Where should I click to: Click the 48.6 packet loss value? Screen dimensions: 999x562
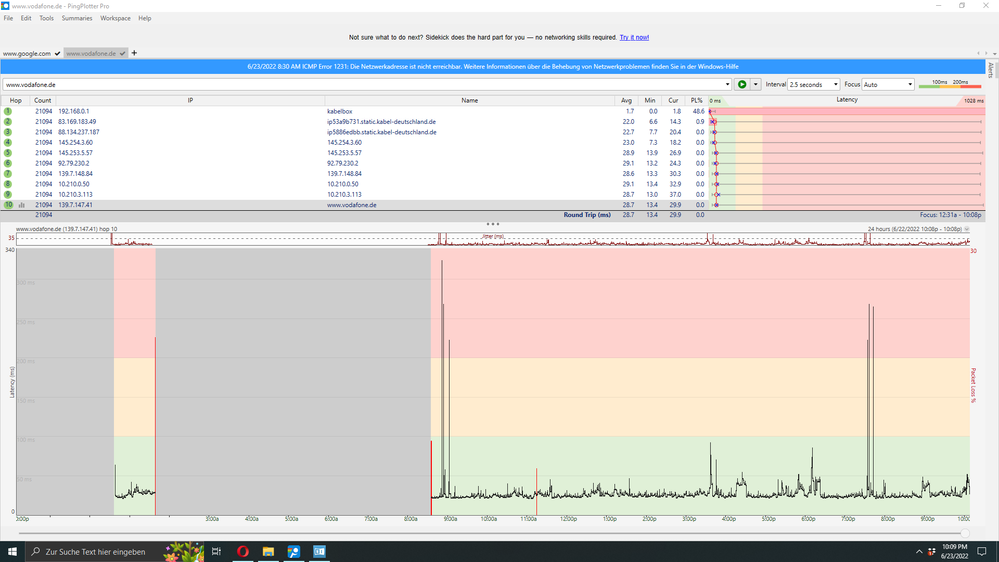699,112
